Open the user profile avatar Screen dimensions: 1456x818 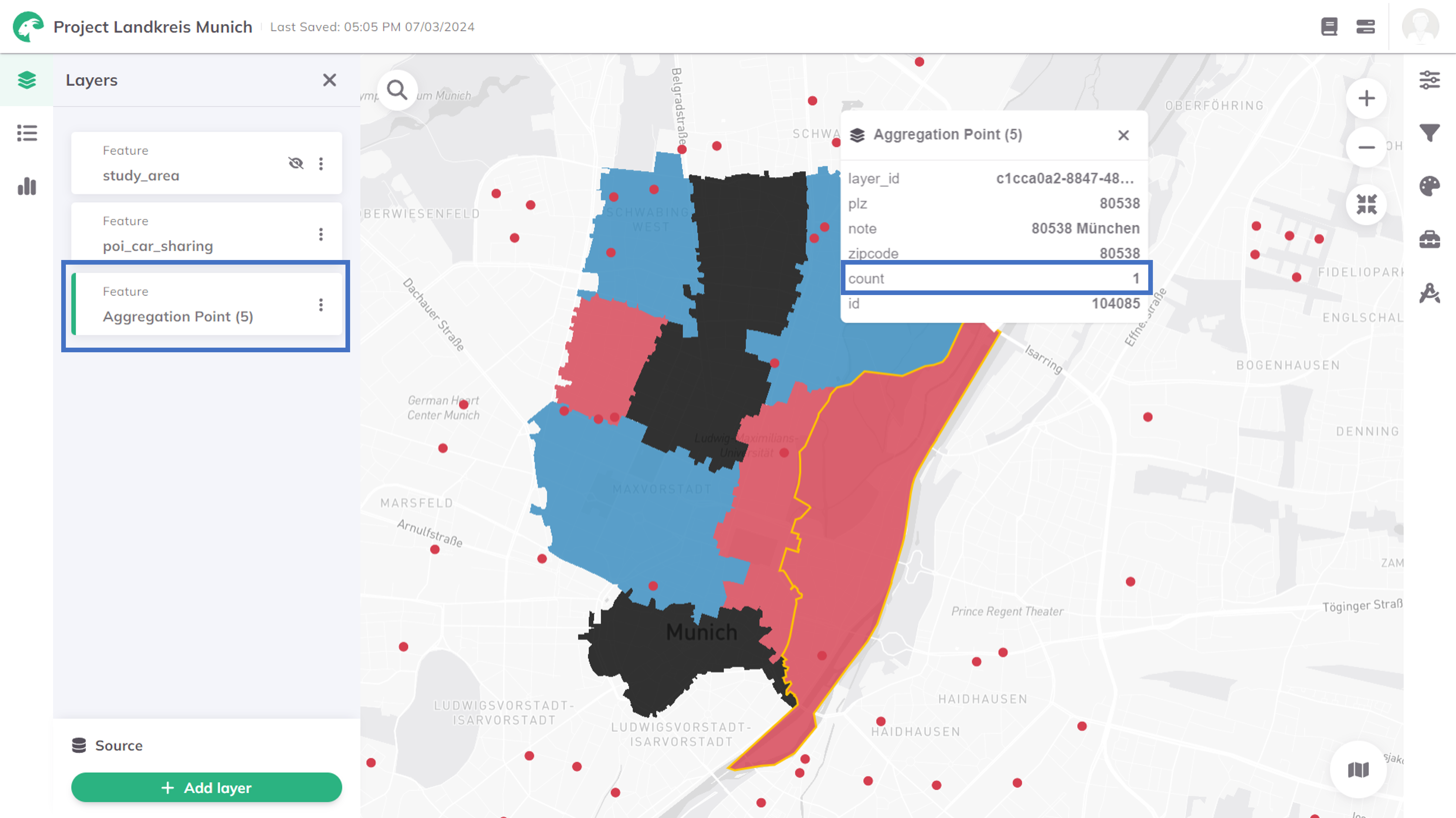pyautogui.click(x=1420, y=26)
